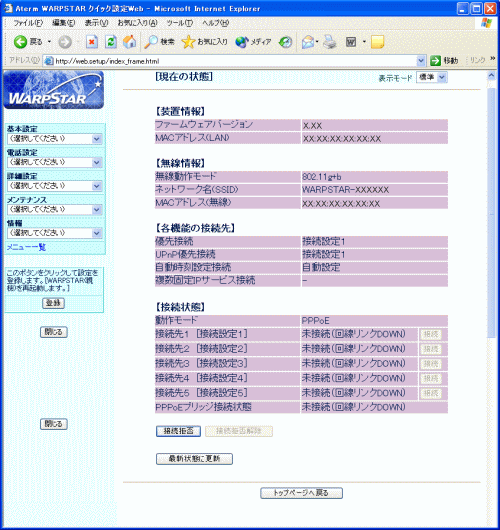Click the Refresh page icon

(x=111, y=42)
